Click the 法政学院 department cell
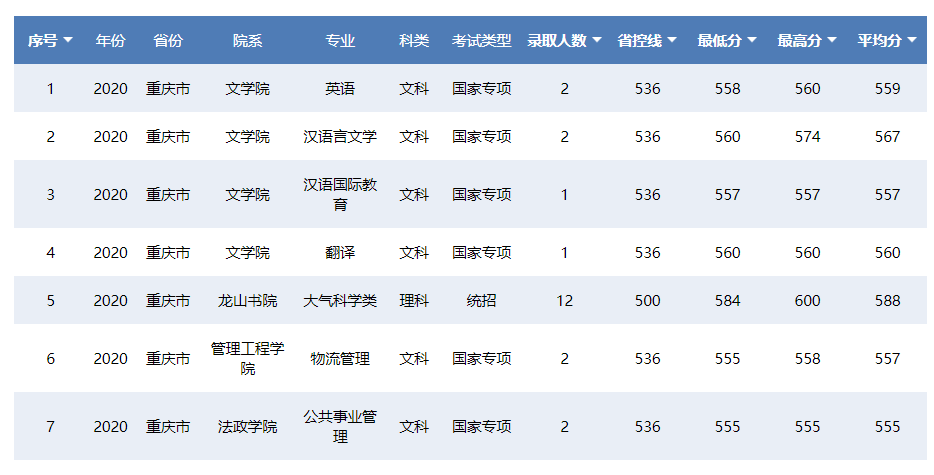This screenshot has width=934, height=475. (x=247, y=427)
